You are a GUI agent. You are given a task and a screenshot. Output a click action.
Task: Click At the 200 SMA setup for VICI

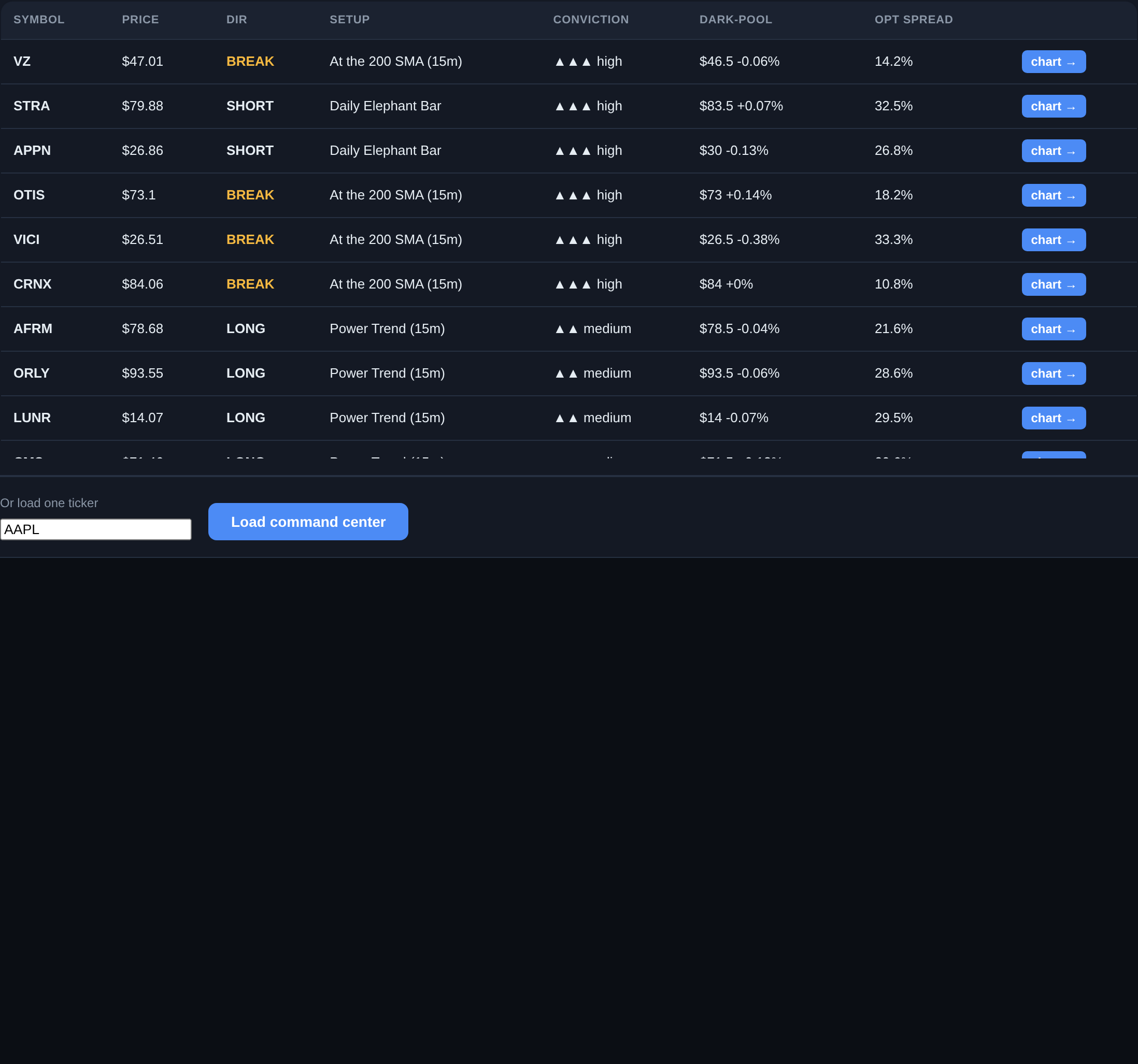point(395,240)
